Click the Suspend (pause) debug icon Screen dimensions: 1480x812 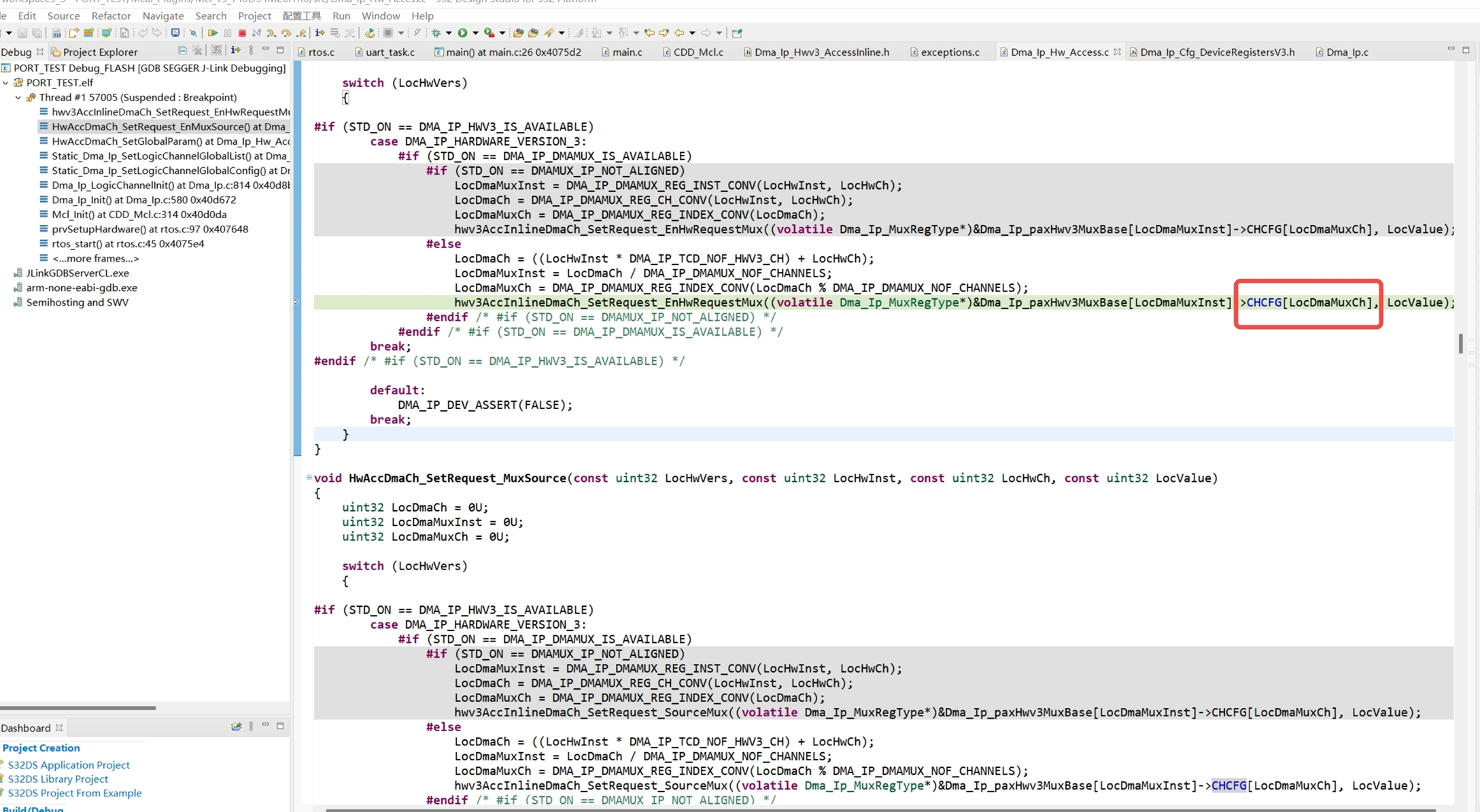click(228, 33)
